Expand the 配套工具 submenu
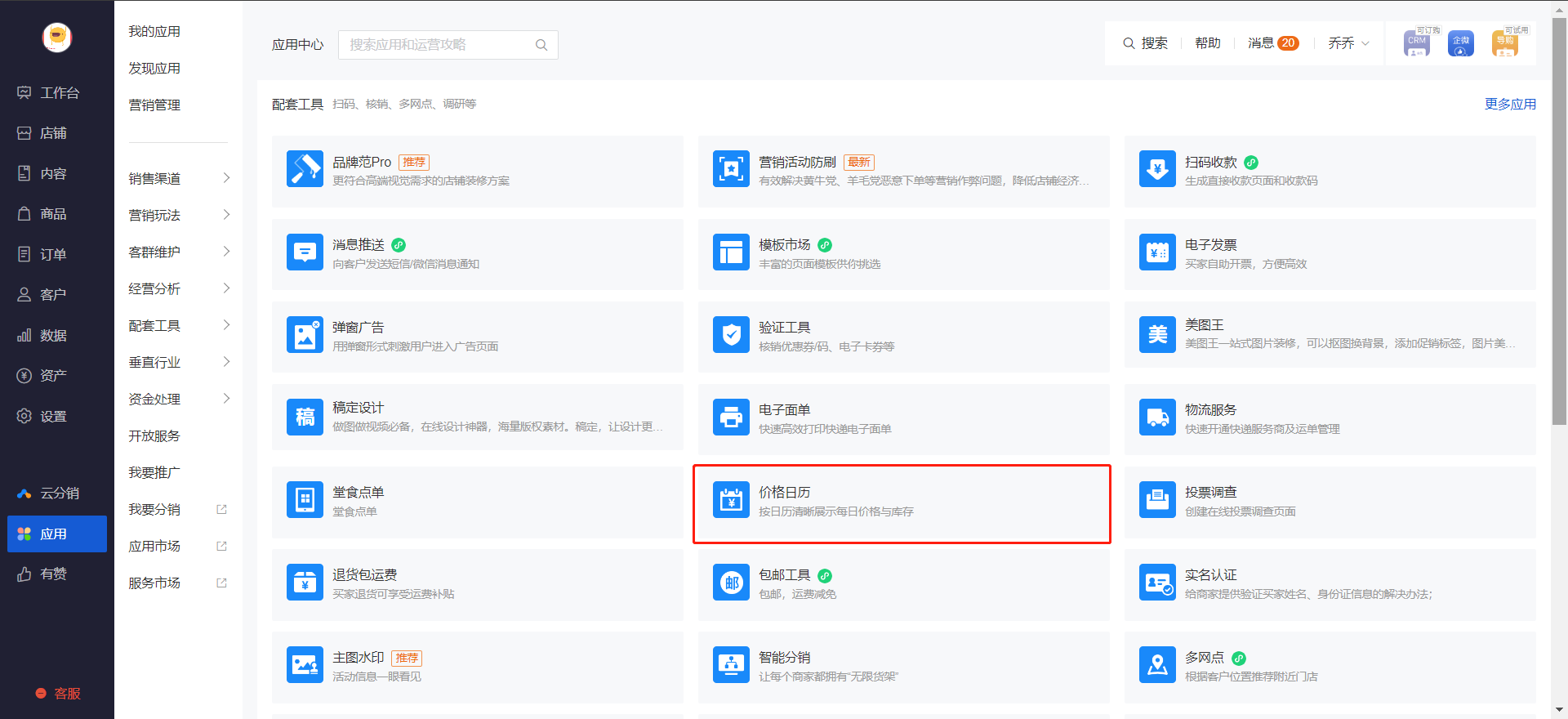1568x719 pixels. (226, 325)
